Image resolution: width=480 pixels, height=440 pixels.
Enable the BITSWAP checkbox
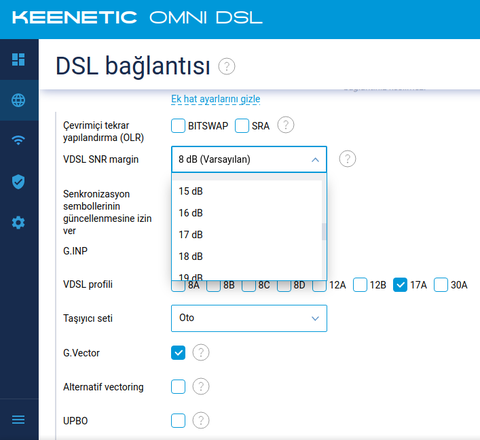pyautogui.click(x=178, y=126)
